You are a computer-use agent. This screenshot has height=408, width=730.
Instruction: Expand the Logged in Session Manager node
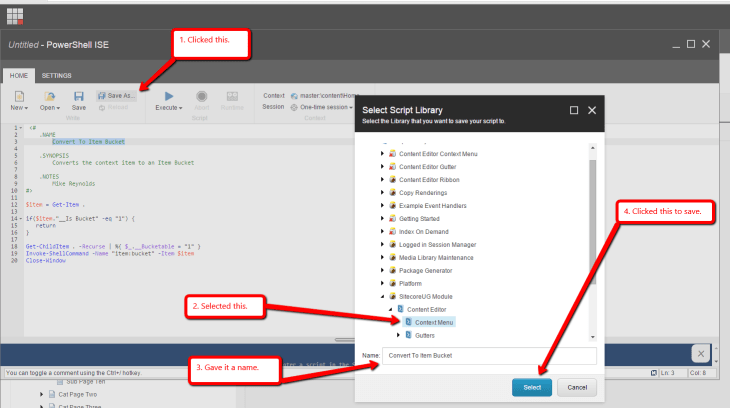[x=382, y=245]
